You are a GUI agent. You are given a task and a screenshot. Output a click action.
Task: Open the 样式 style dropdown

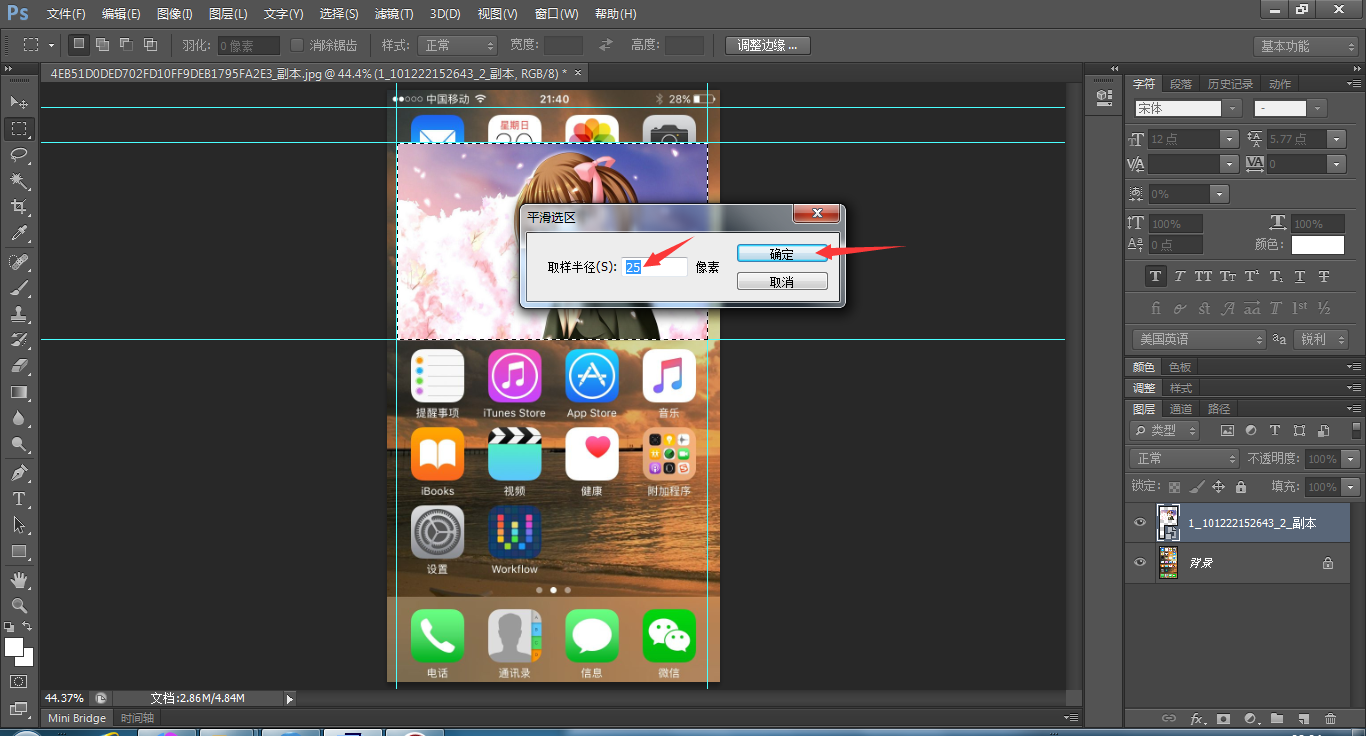click(x=456, y=45)
